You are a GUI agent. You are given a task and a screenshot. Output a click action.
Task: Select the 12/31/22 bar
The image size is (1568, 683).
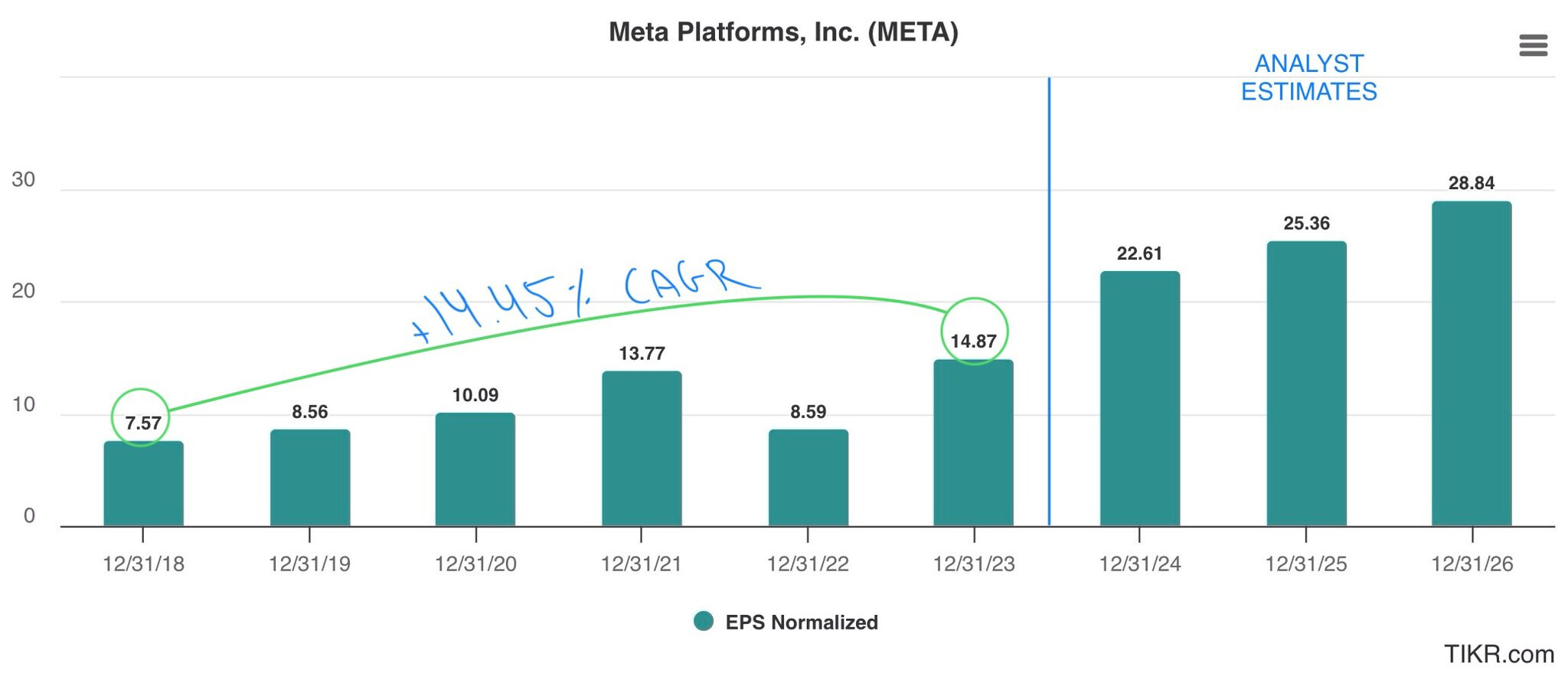[x=808, y=479]
